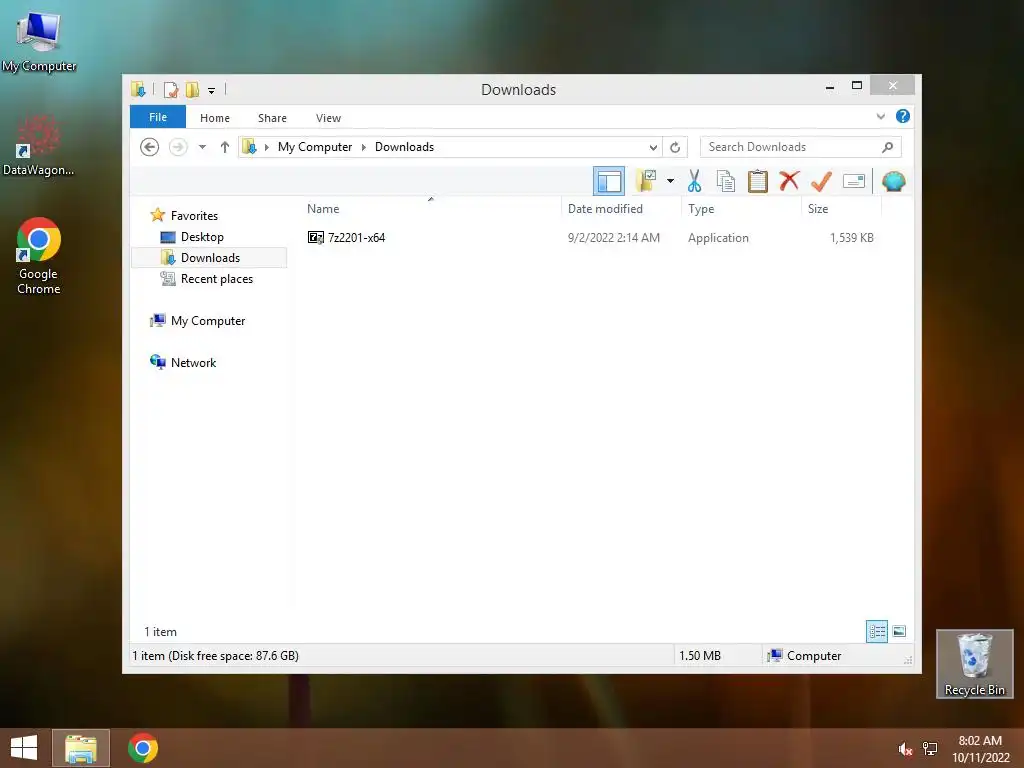Image resolution: width=1024 pixels, height=768 pixels.
Task: Click the muted volume tray icon
Action: click(x=904, y=749)
